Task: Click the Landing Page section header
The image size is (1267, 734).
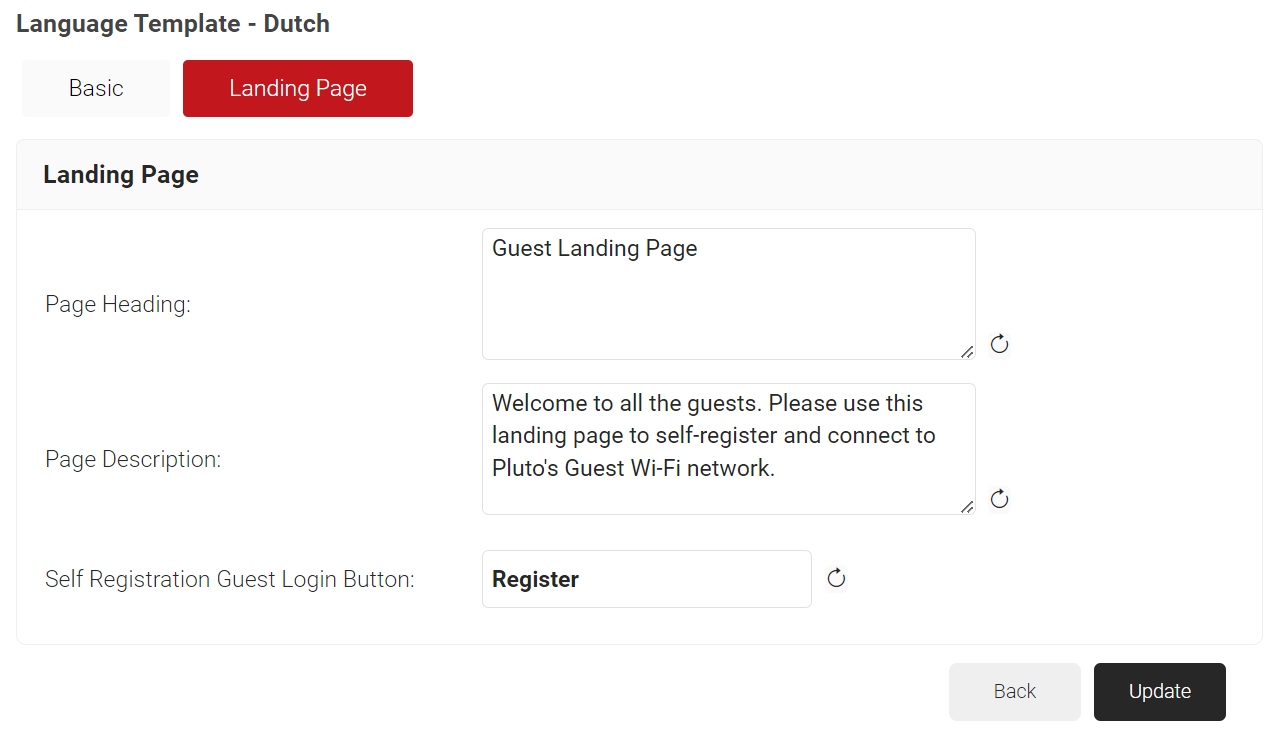Action: pos(121,175)
